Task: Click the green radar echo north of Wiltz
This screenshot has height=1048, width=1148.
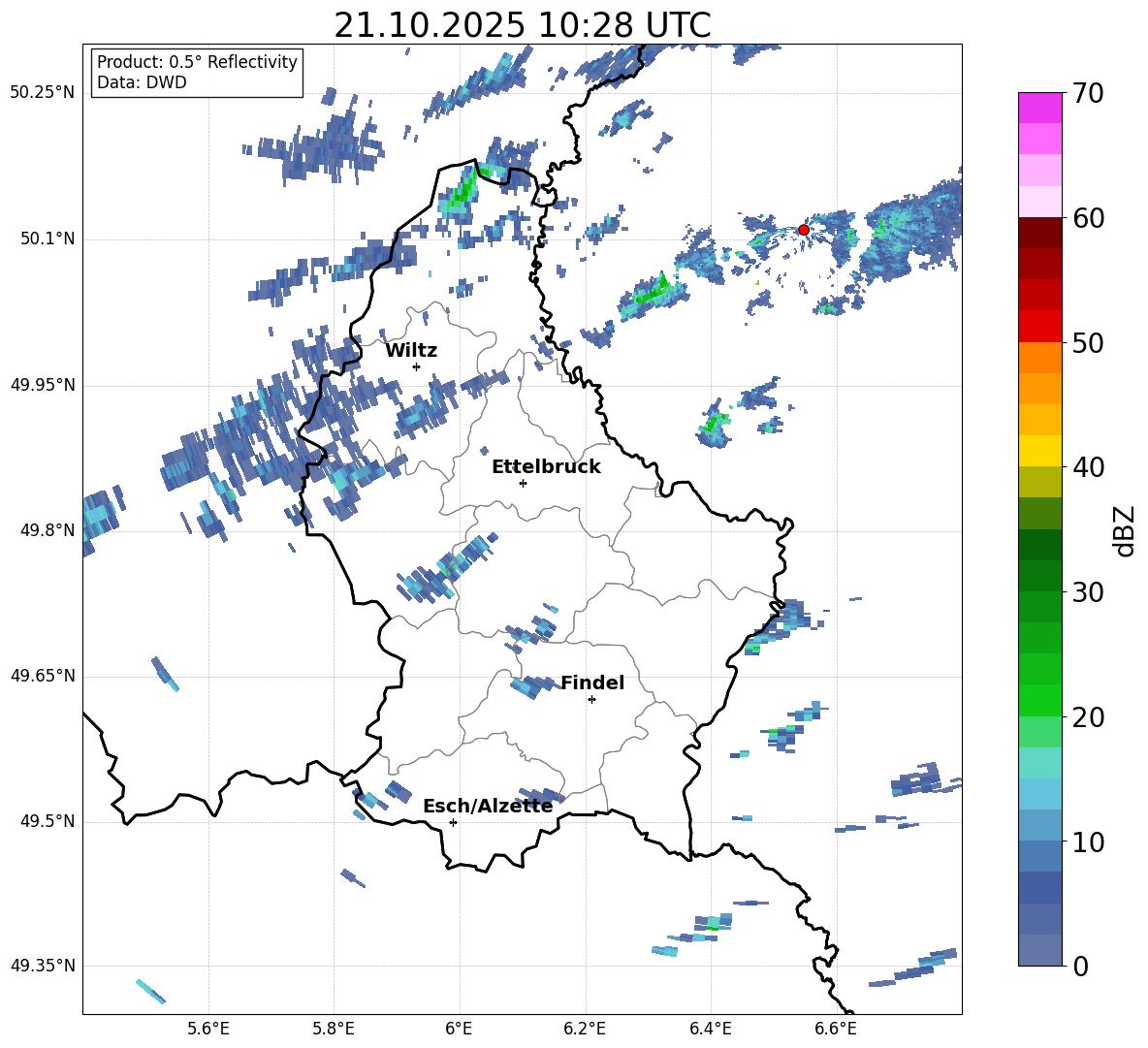Action: [x=462, y=192]
